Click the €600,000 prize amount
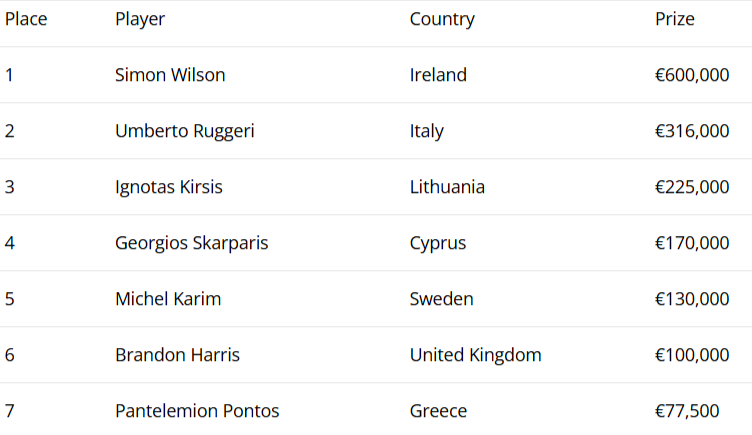752x435 pixels. coord(692,75)
